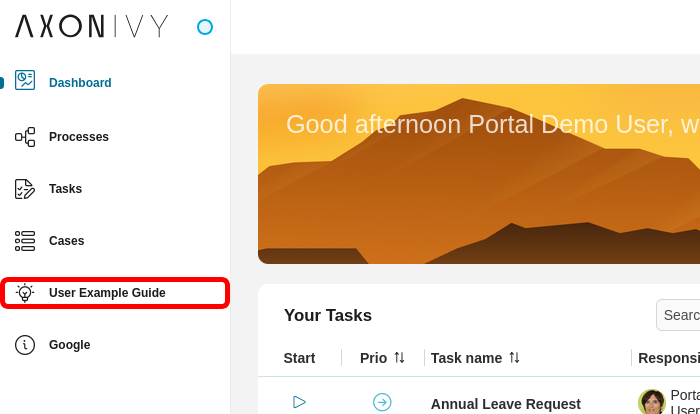The height and width of the screenshot is (414, 700).
Task: Sort the task list by Prio
Action: click(x=399, y=358)
